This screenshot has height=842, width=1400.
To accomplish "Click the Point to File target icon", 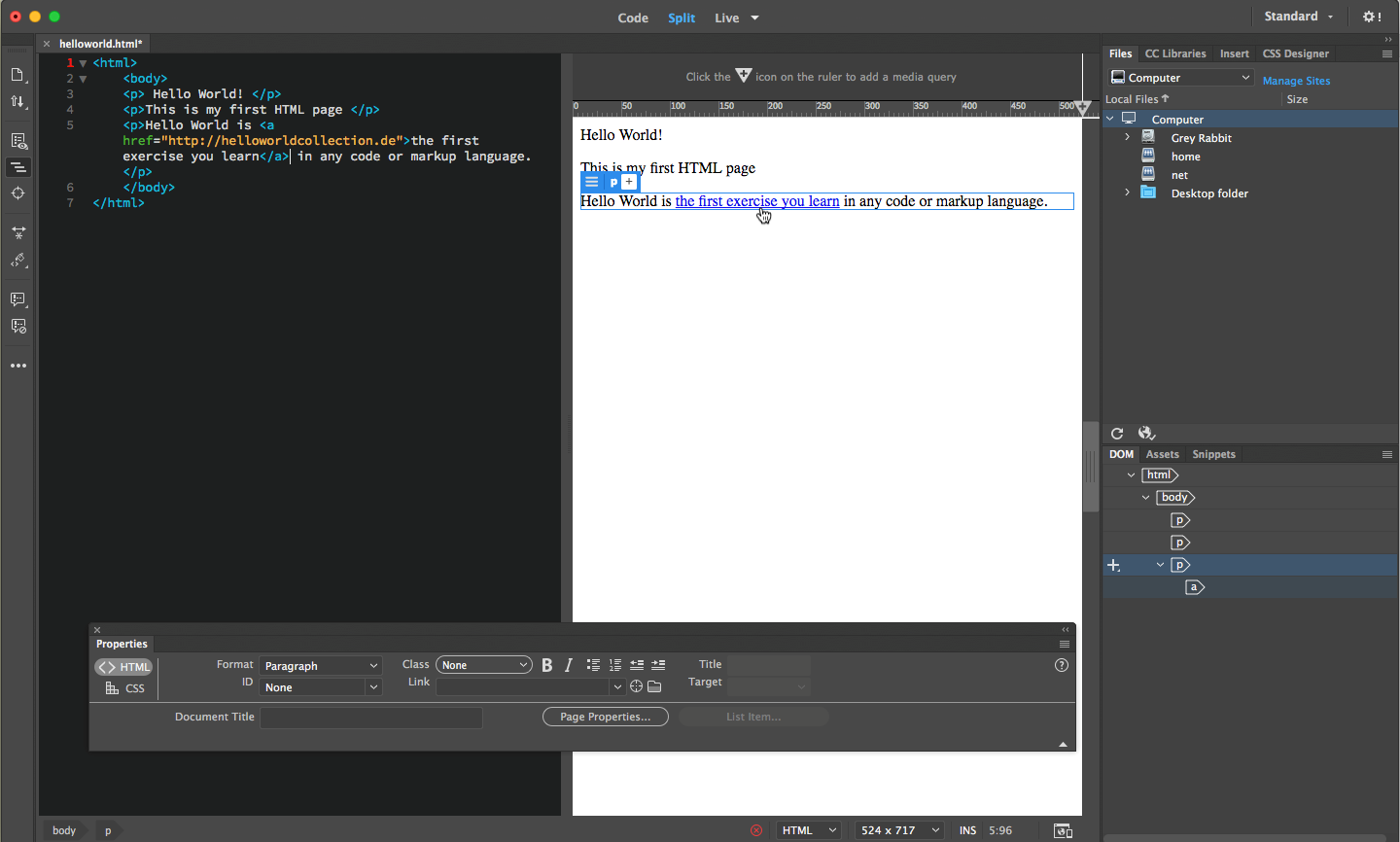I will pos(636,686).
